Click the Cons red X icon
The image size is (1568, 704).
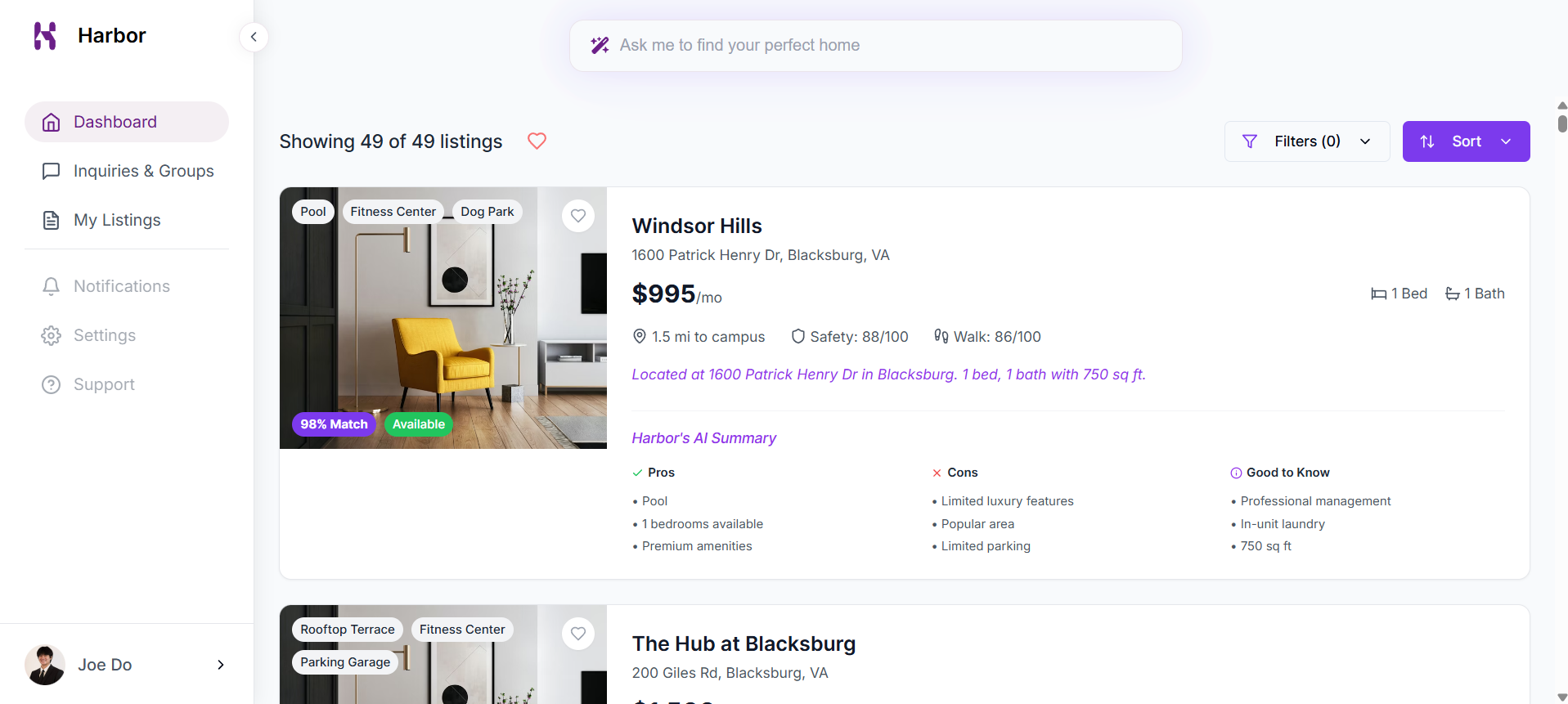click(x=937, y=473)
